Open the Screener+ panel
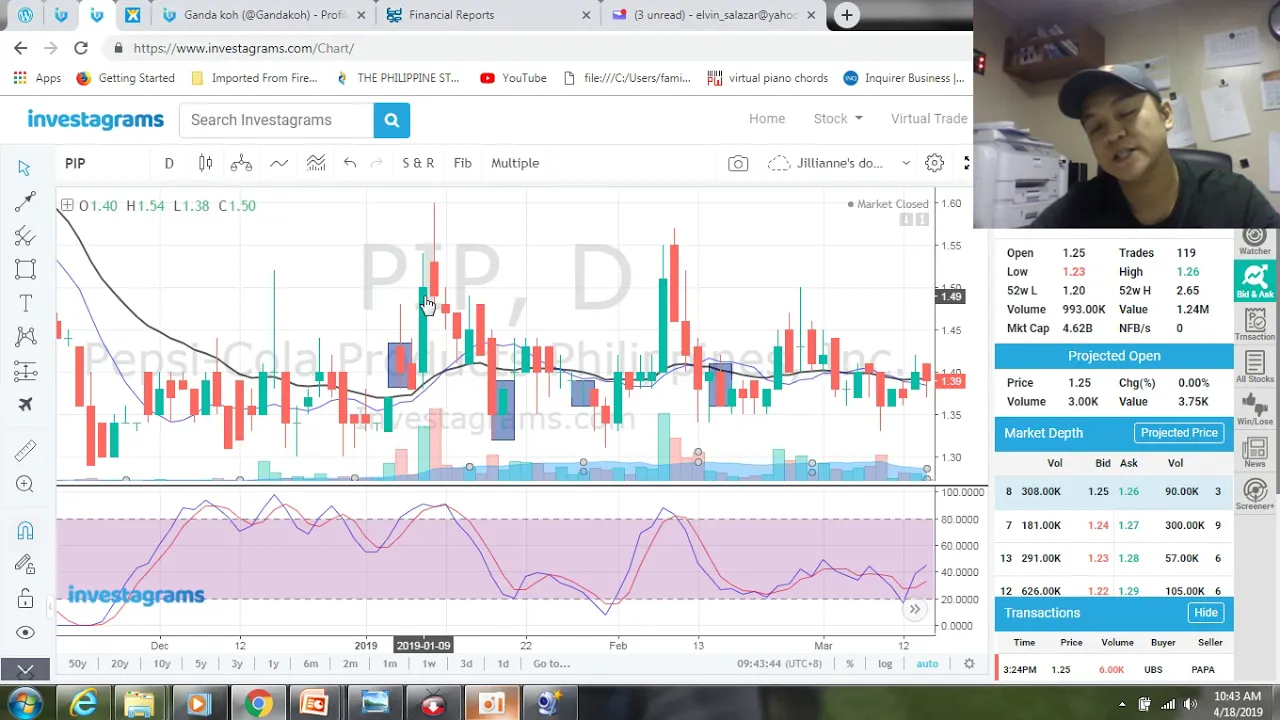The image size is (1280, 720). [1255, 494]
